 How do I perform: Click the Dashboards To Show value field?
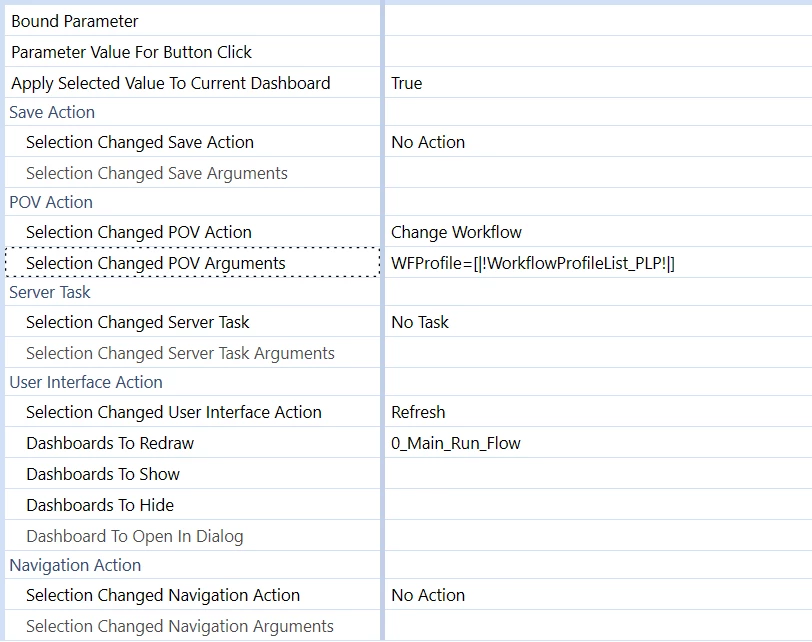(598, 474)
